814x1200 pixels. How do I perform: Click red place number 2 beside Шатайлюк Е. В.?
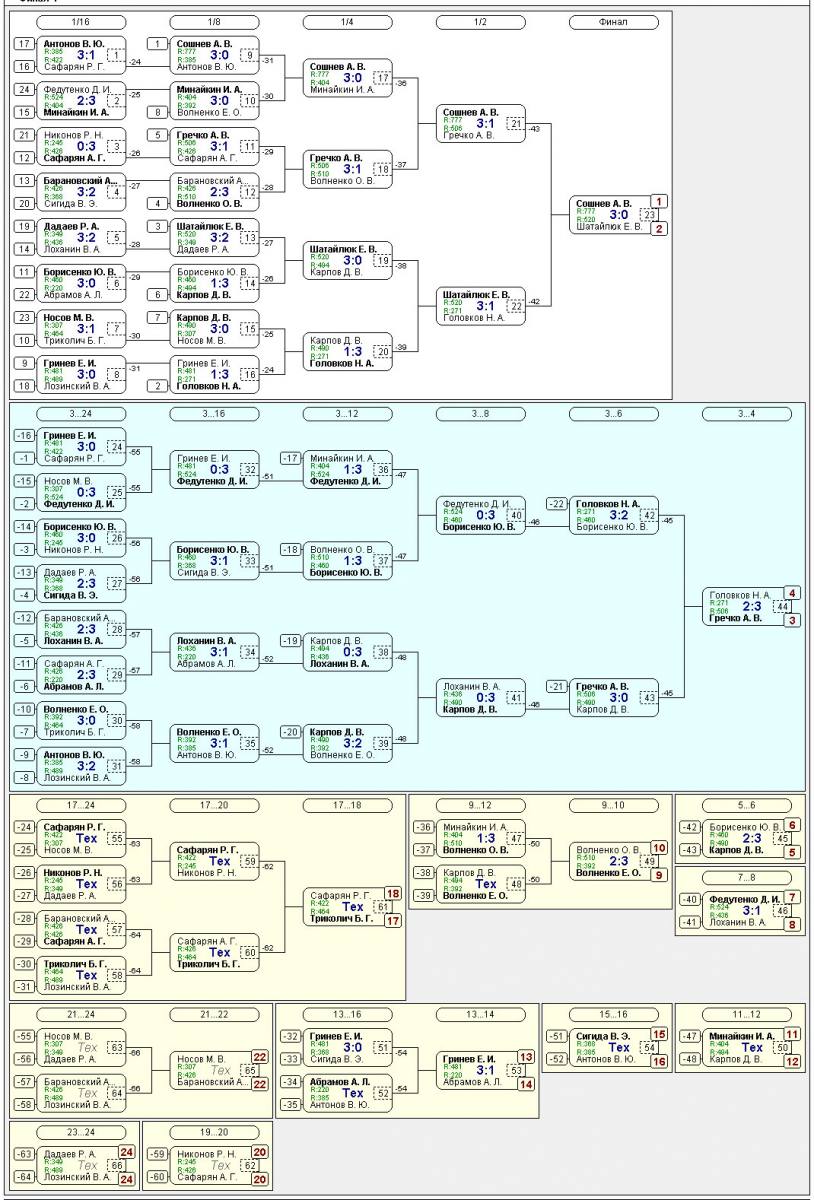click(659, 228)
